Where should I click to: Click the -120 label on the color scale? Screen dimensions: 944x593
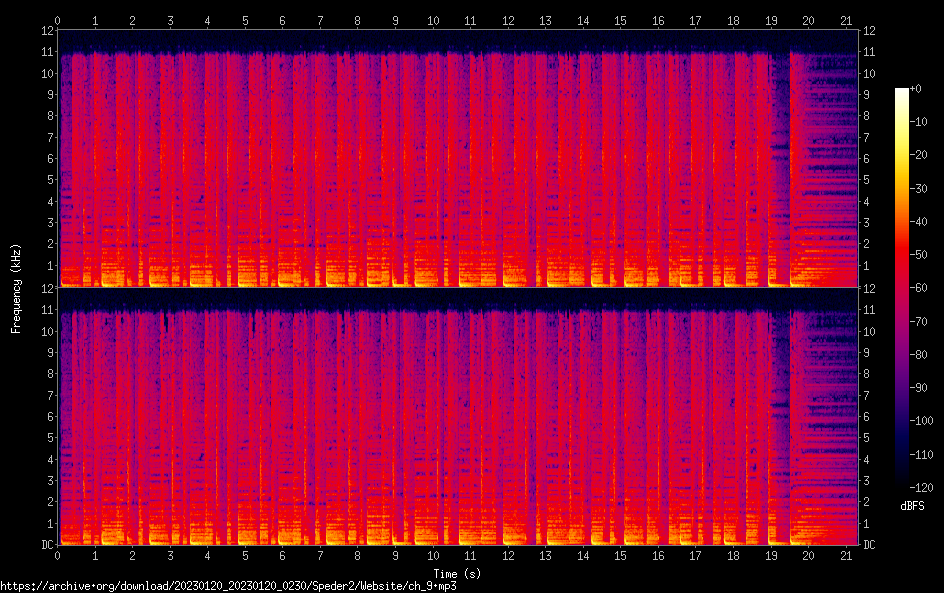pyautogui.click(x=922, y=489)
